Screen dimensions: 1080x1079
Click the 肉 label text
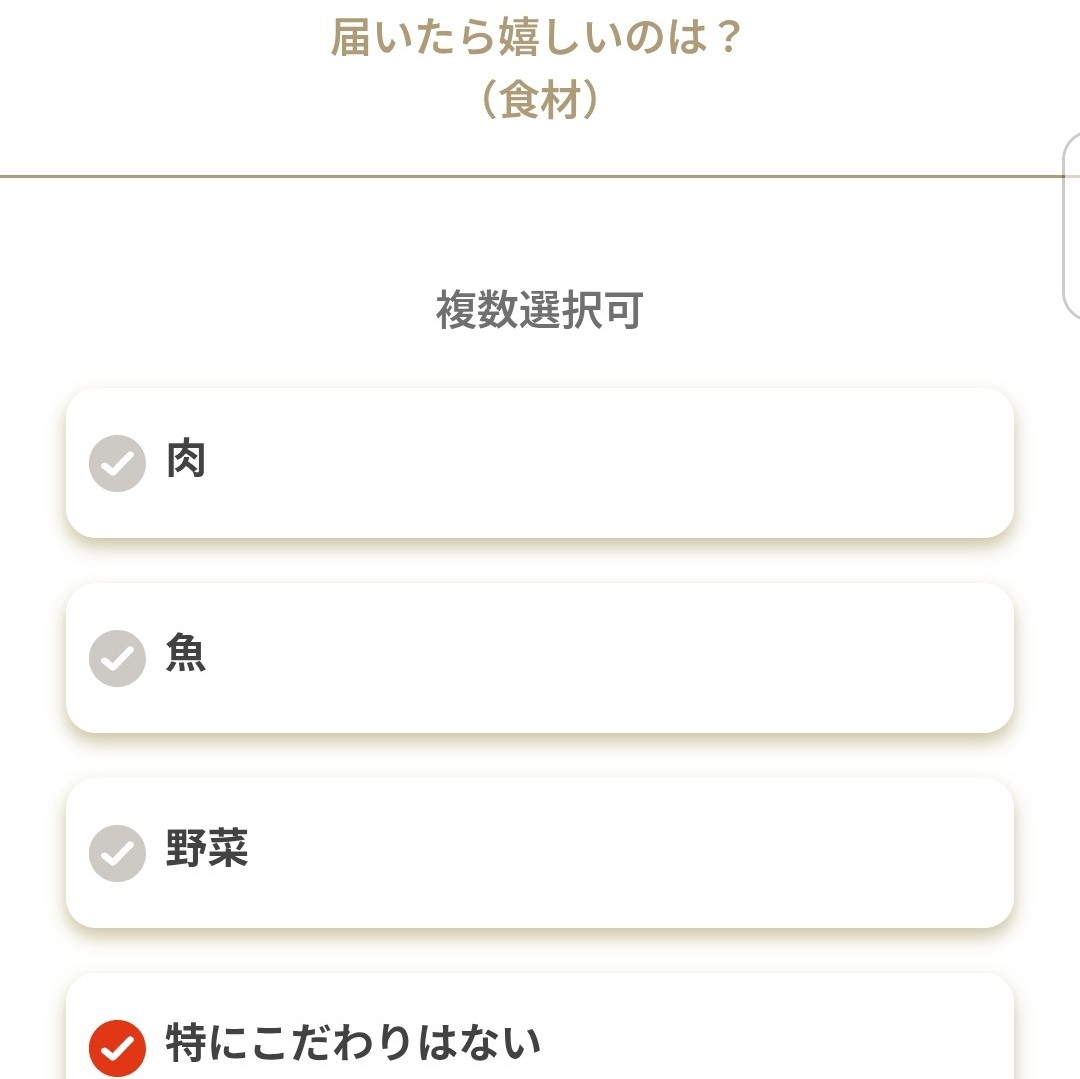tap(186, 459)
